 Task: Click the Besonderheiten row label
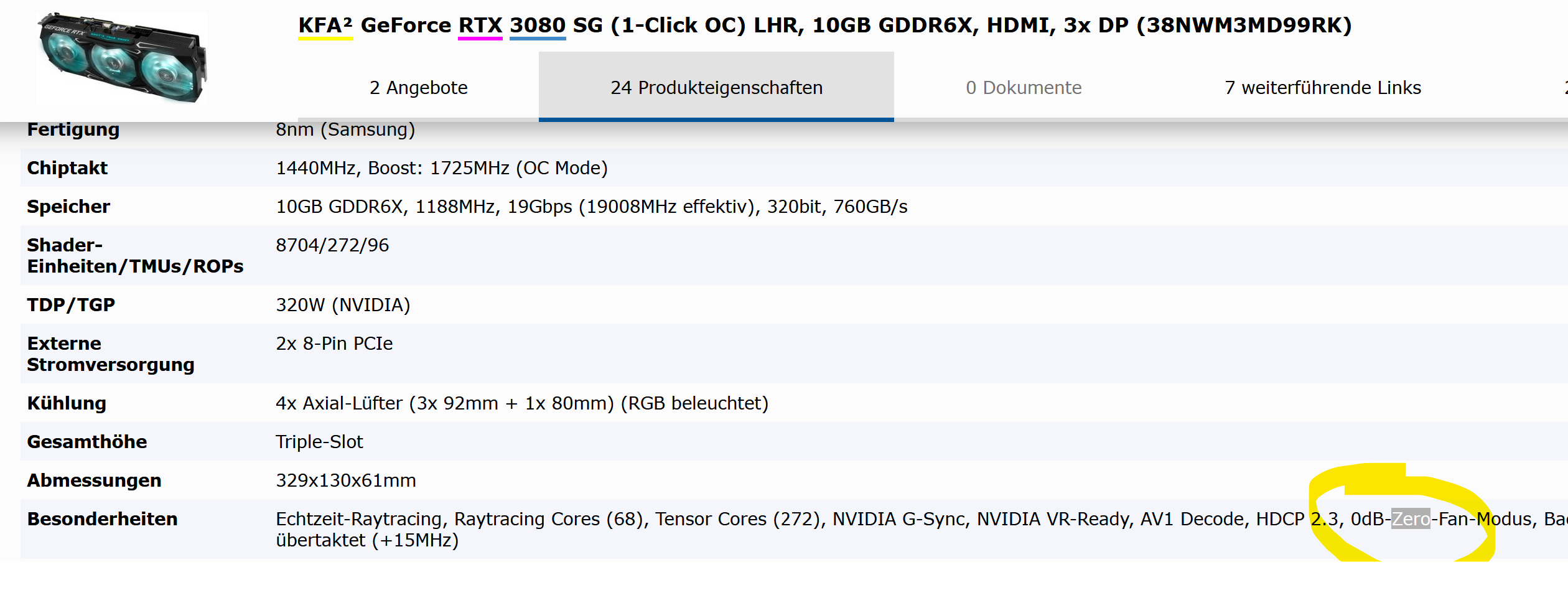click(102, 519)
